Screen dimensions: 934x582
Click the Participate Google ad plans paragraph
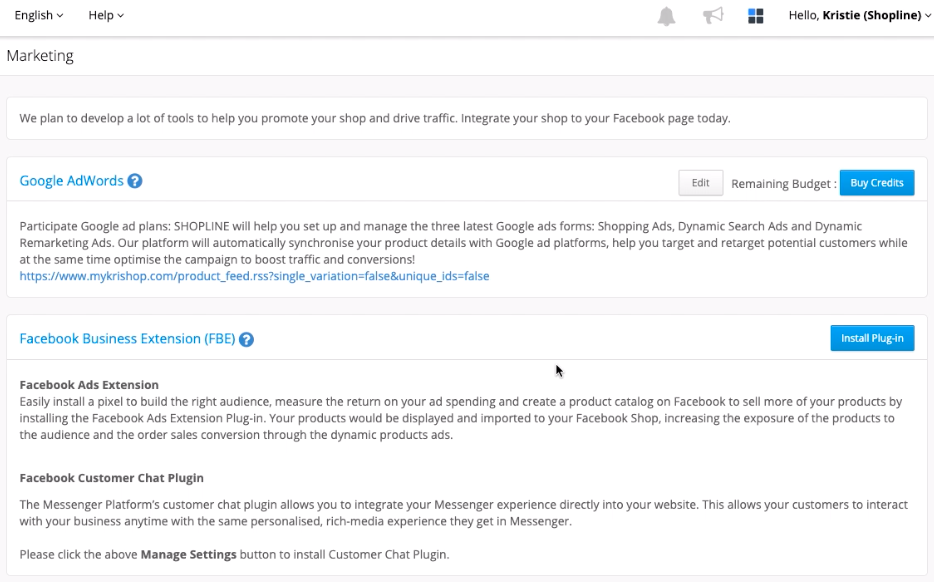coord(463,243)
